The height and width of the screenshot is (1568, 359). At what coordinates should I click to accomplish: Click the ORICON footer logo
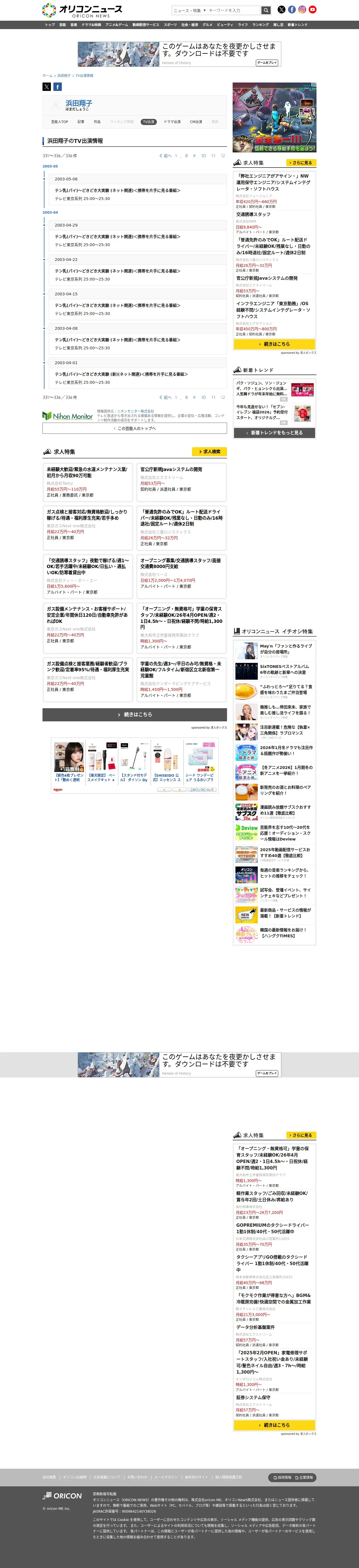[62, 1496]
